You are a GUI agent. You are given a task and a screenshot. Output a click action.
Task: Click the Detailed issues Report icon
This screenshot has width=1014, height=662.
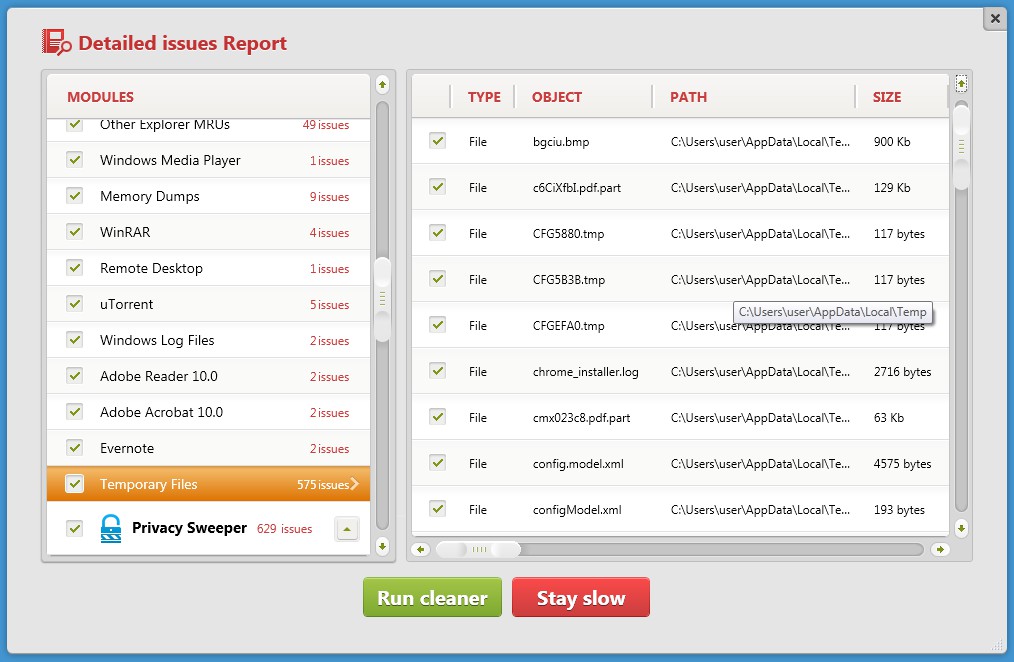pyautogui.click(x=56, y=43)
